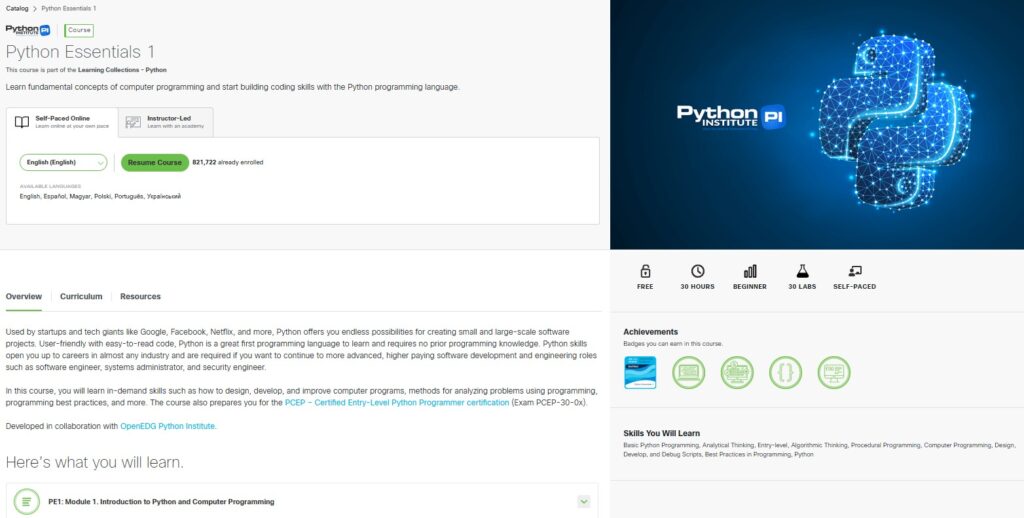The height and width of the screenshot is (518, 1024).
Task: Go to Catalog breadcrumb link
Action: pos(17,8)
